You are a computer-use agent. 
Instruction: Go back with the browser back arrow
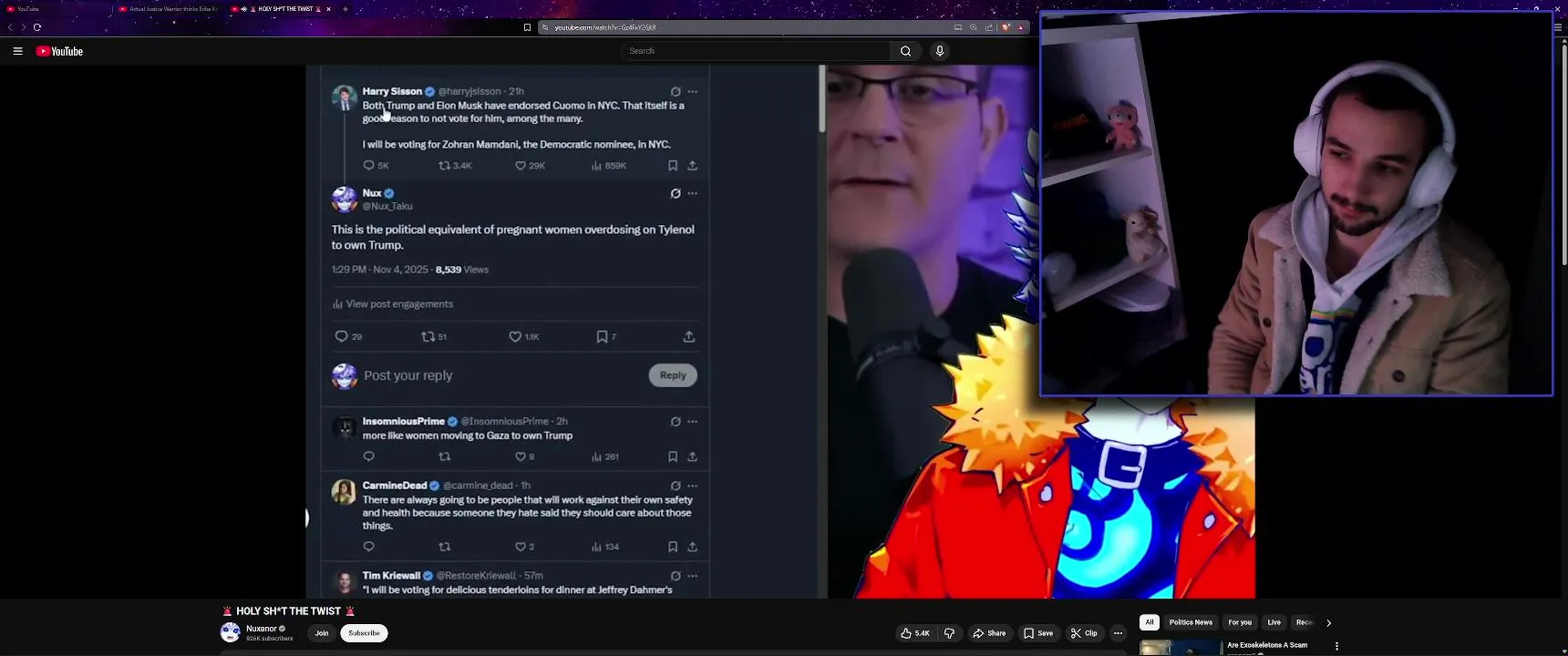click(x=10, y=27)
